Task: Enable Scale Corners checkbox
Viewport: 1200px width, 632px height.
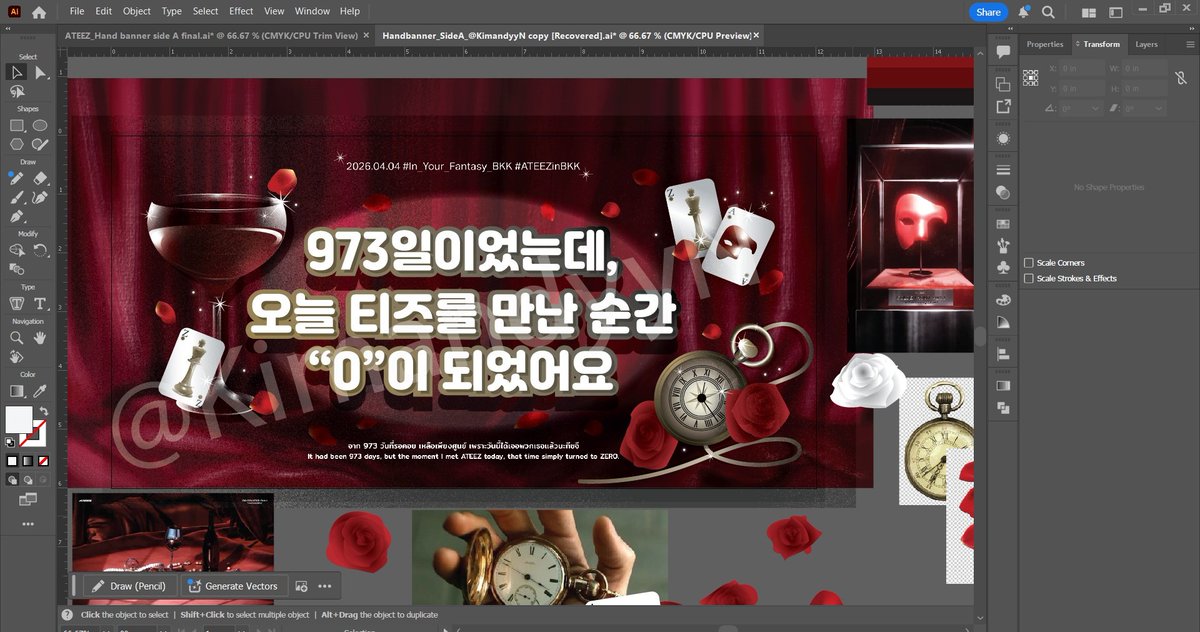Action: click(1029, 263)
